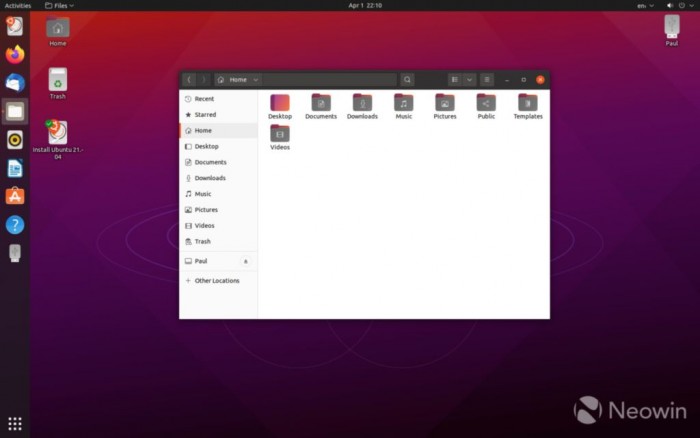Screen dimensions: 700x438
Task: Select Home in the sidebar
Action: (x=218, y=130)
